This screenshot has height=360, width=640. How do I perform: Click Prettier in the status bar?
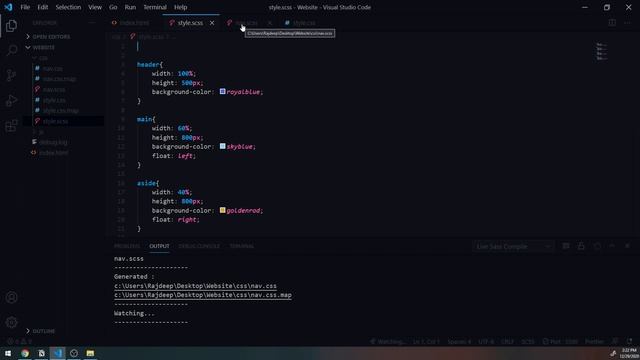tap(594, 342)
